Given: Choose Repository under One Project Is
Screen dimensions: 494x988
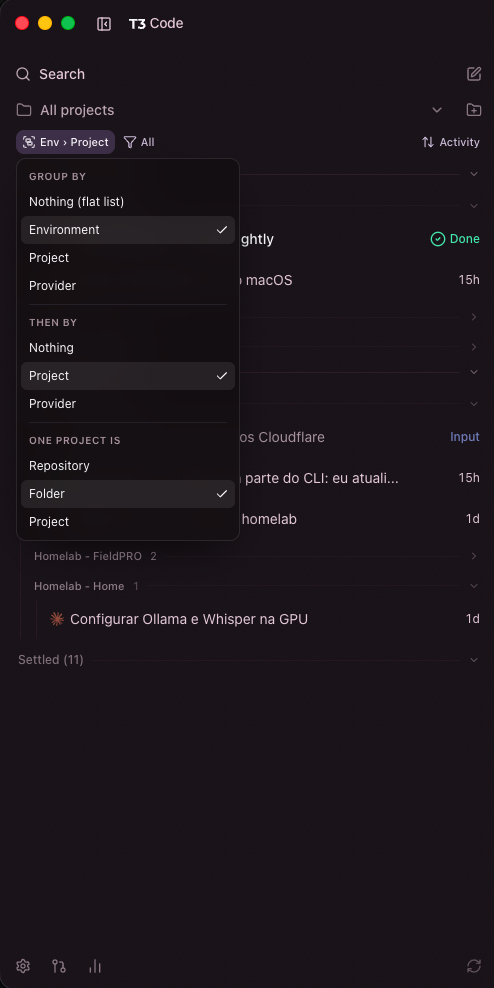Looking at the screenshot, I should point(128,466).
